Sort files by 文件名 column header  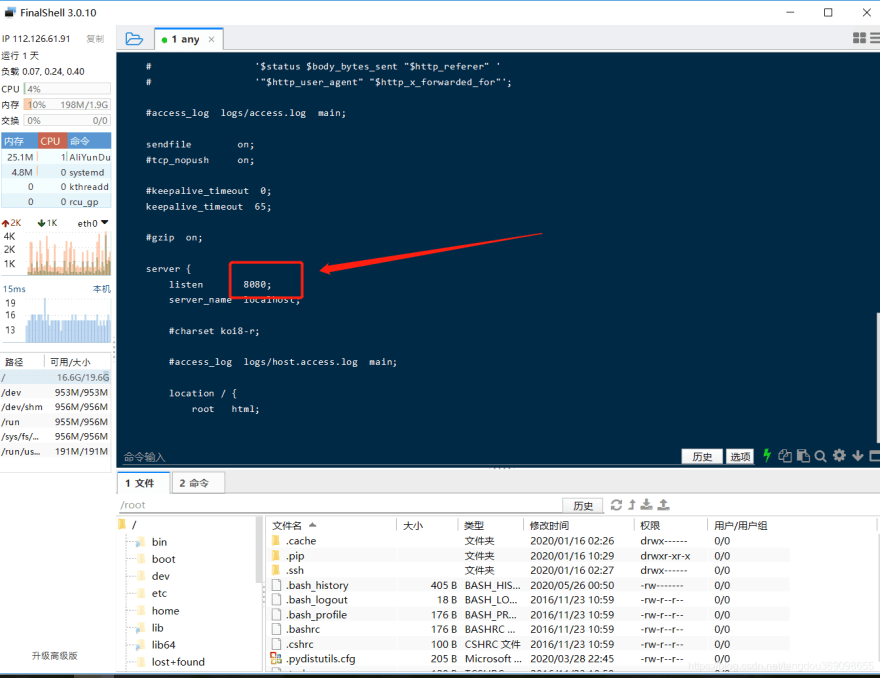click(x=331, y=525)
